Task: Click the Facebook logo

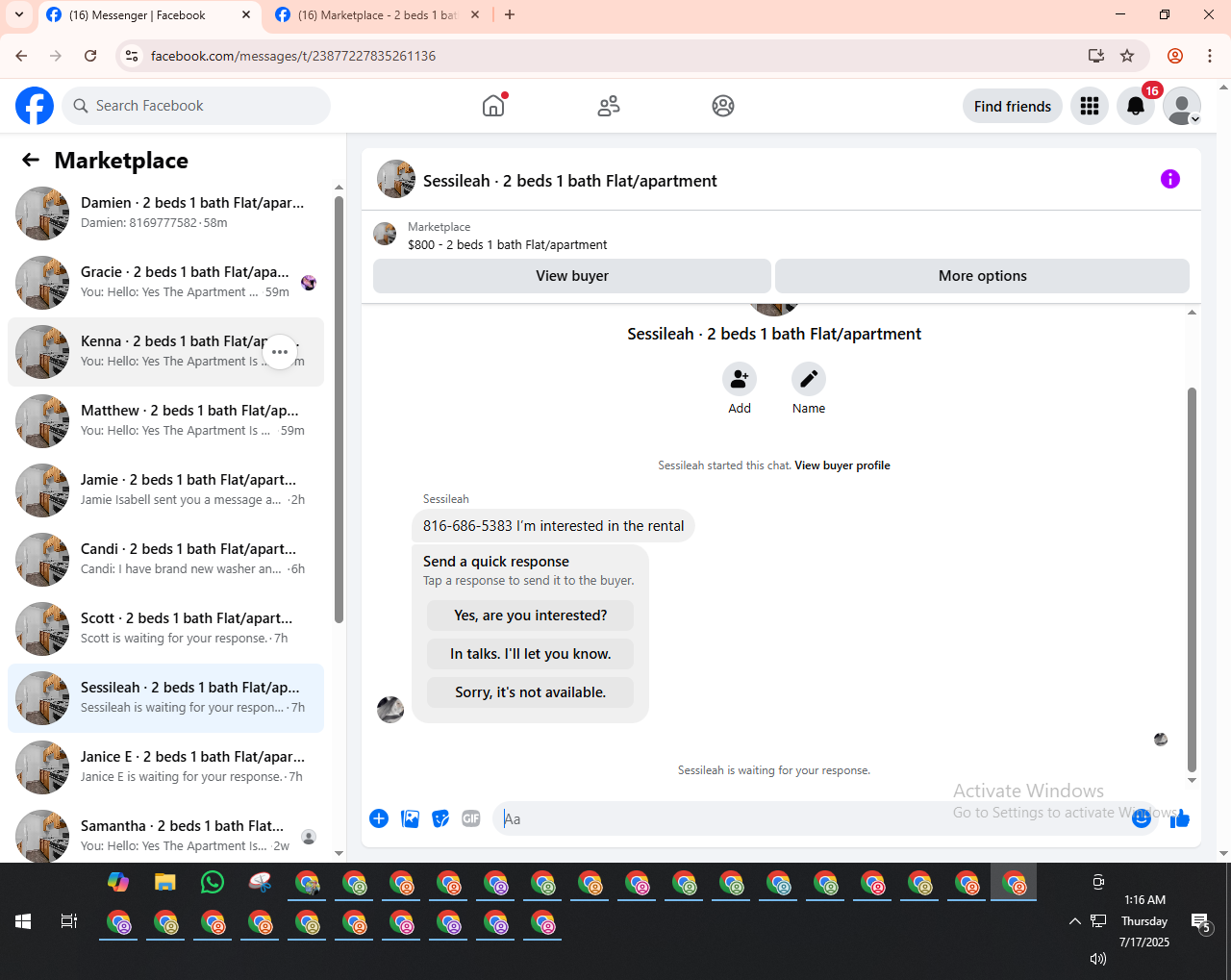Action: click(x=35, y=106)
